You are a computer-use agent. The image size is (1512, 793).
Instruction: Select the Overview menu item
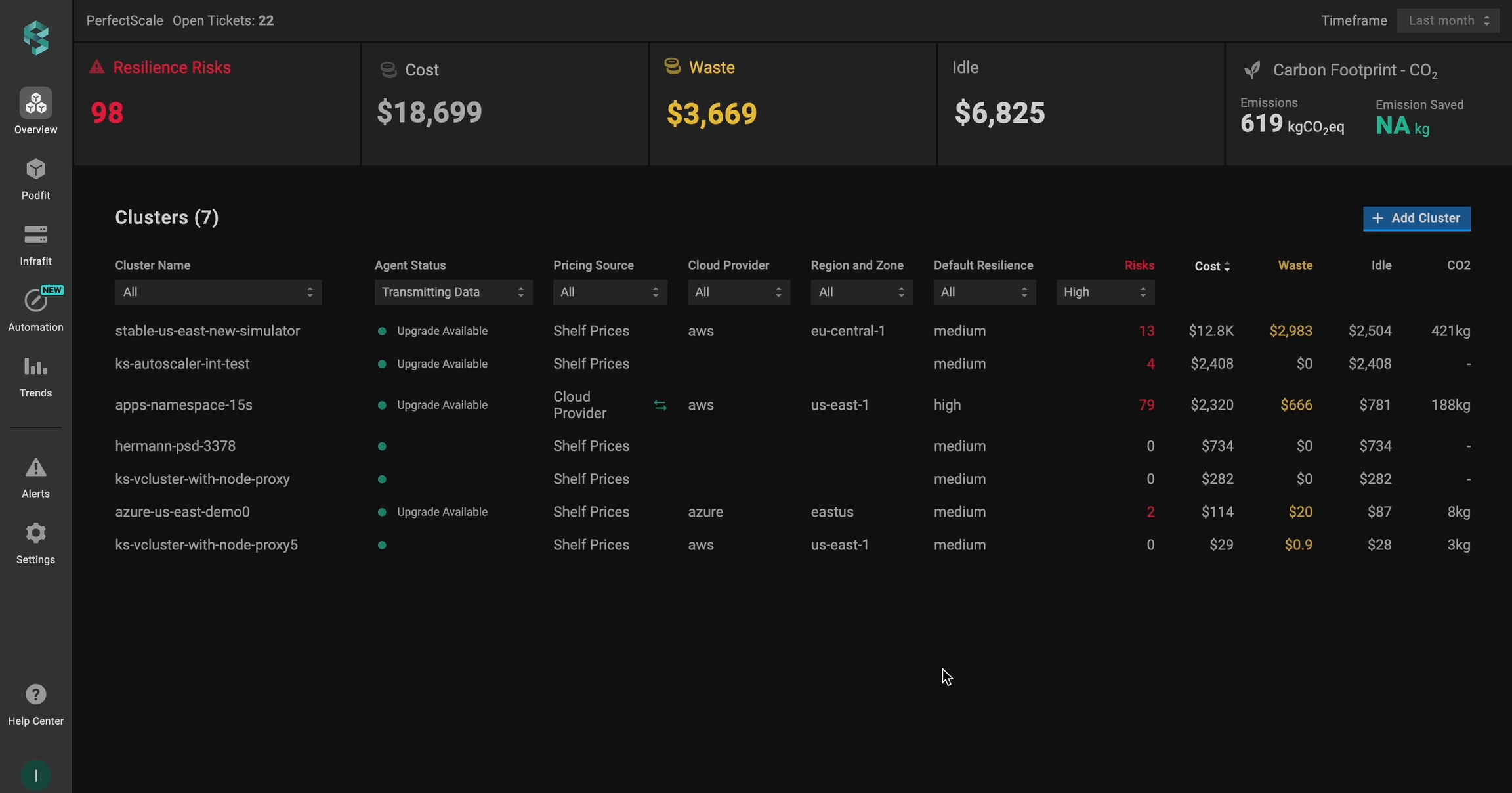point(35,112)
